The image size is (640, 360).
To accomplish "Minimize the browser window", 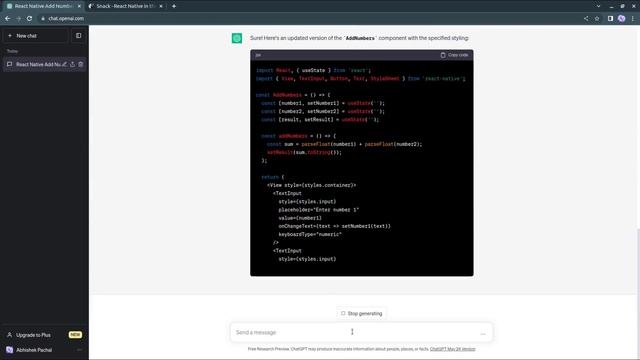I will (611, 6).
